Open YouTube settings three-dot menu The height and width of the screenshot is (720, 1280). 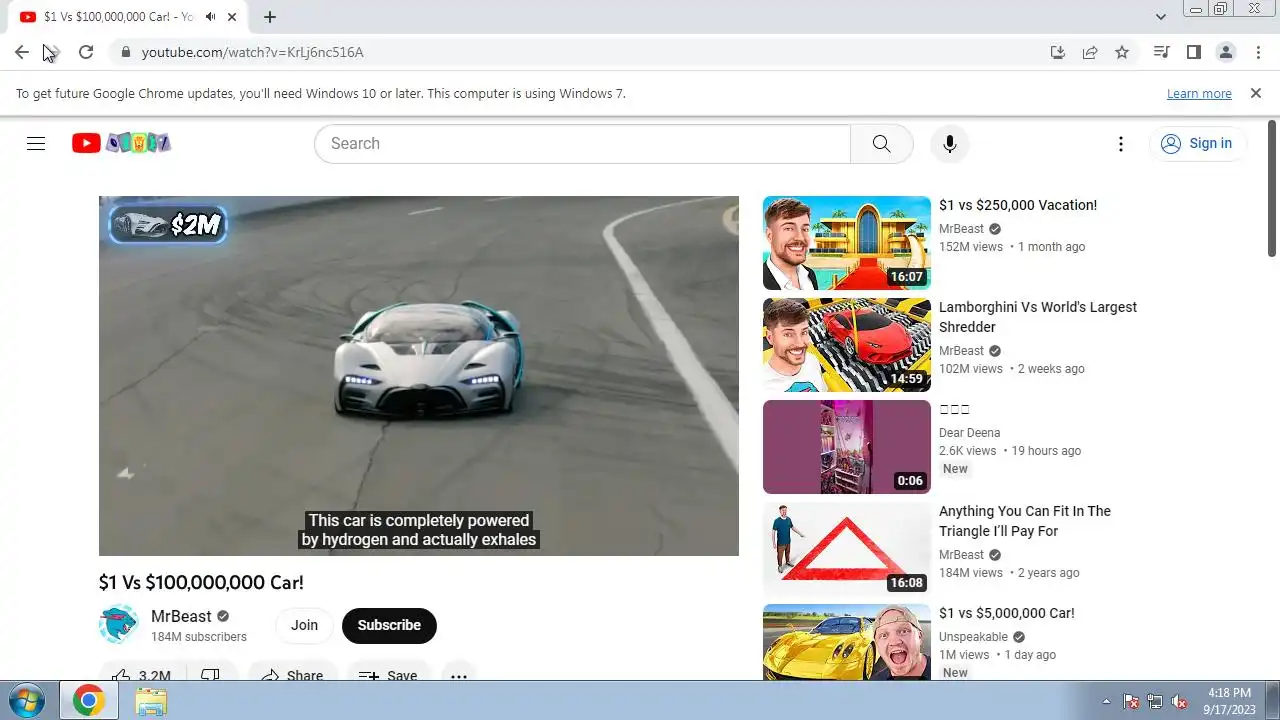click(x=1121, y=143)
